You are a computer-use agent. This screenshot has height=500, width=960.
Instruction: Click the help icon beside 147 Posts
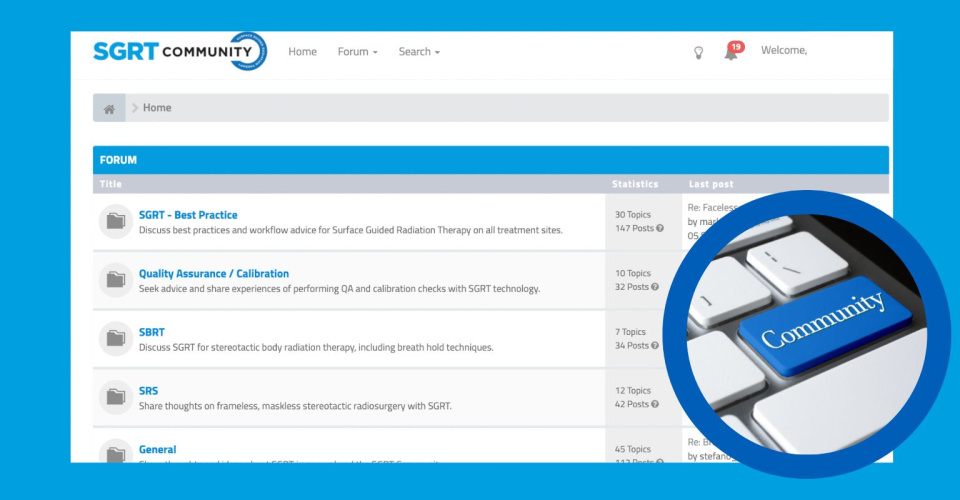pos(659,229)
